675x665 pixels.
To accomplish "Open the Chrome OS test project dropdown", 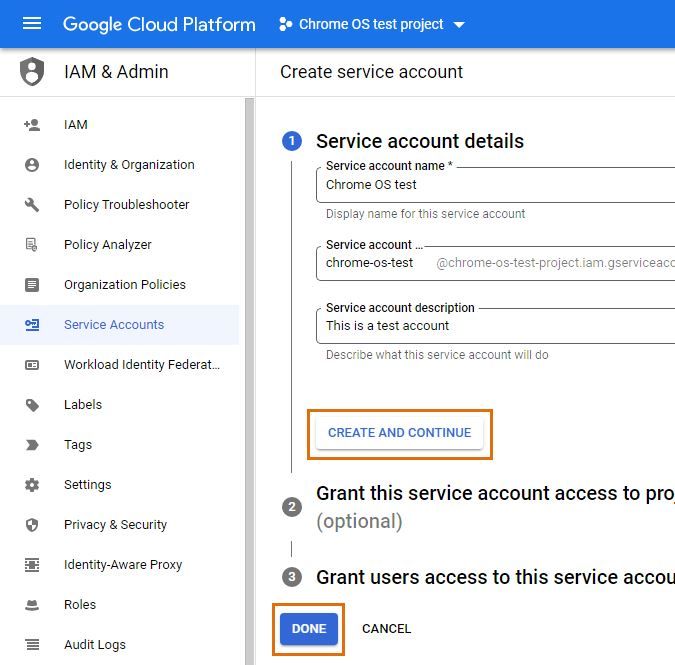I will tap(372, 24).
